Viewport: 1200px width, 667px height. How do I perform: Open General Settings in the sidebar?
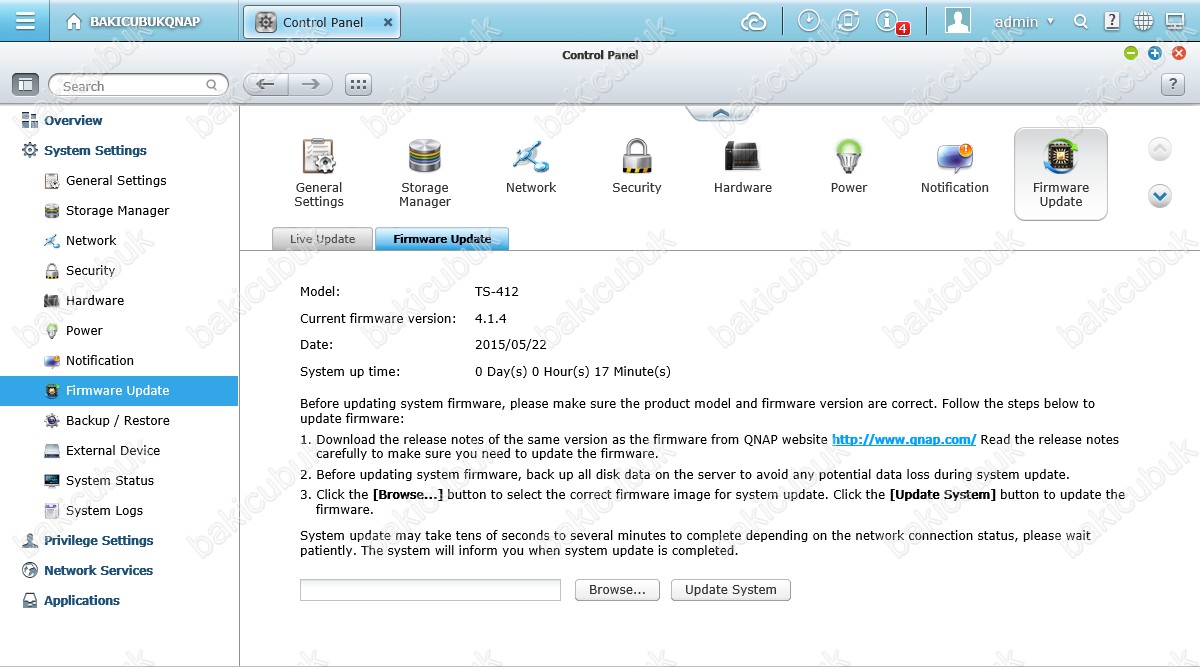coord(116,180)
